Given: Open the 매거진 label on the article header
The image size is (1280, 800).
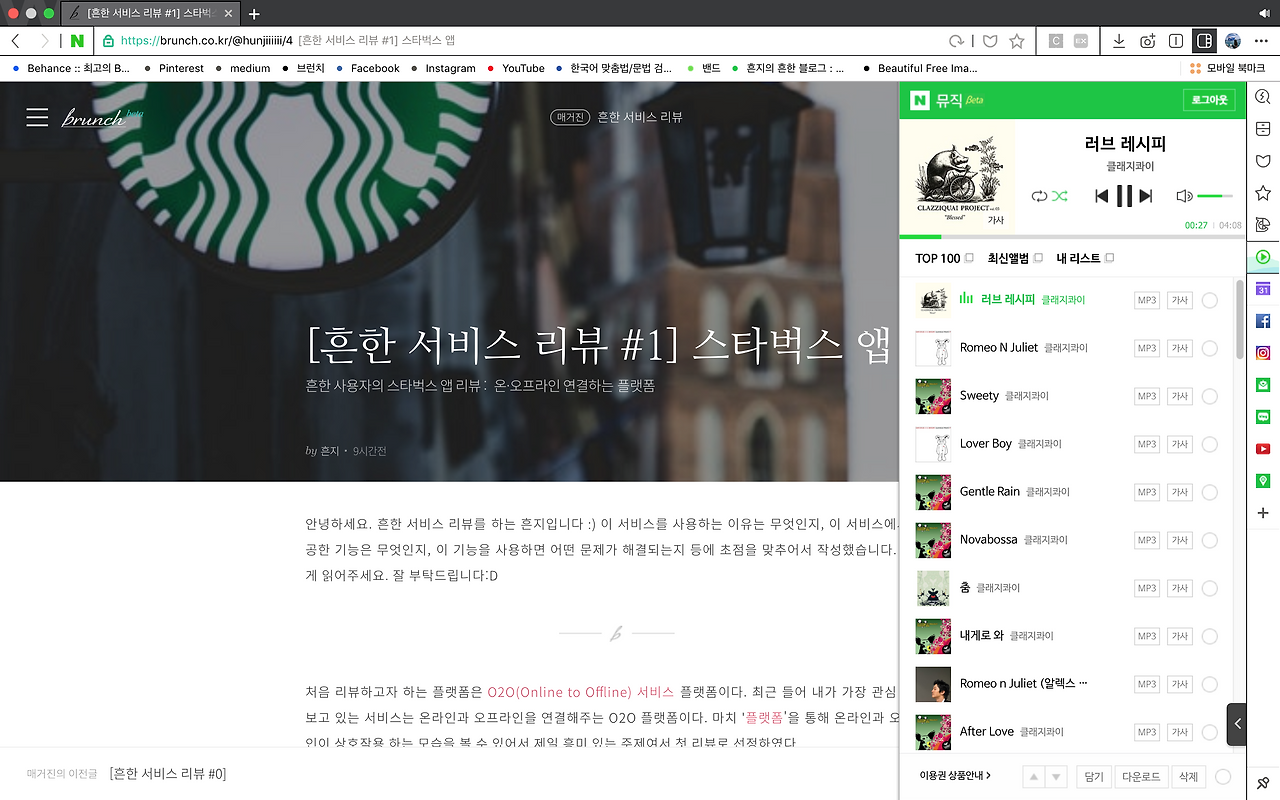Looking at the screenshot, I should click(570, 116).
